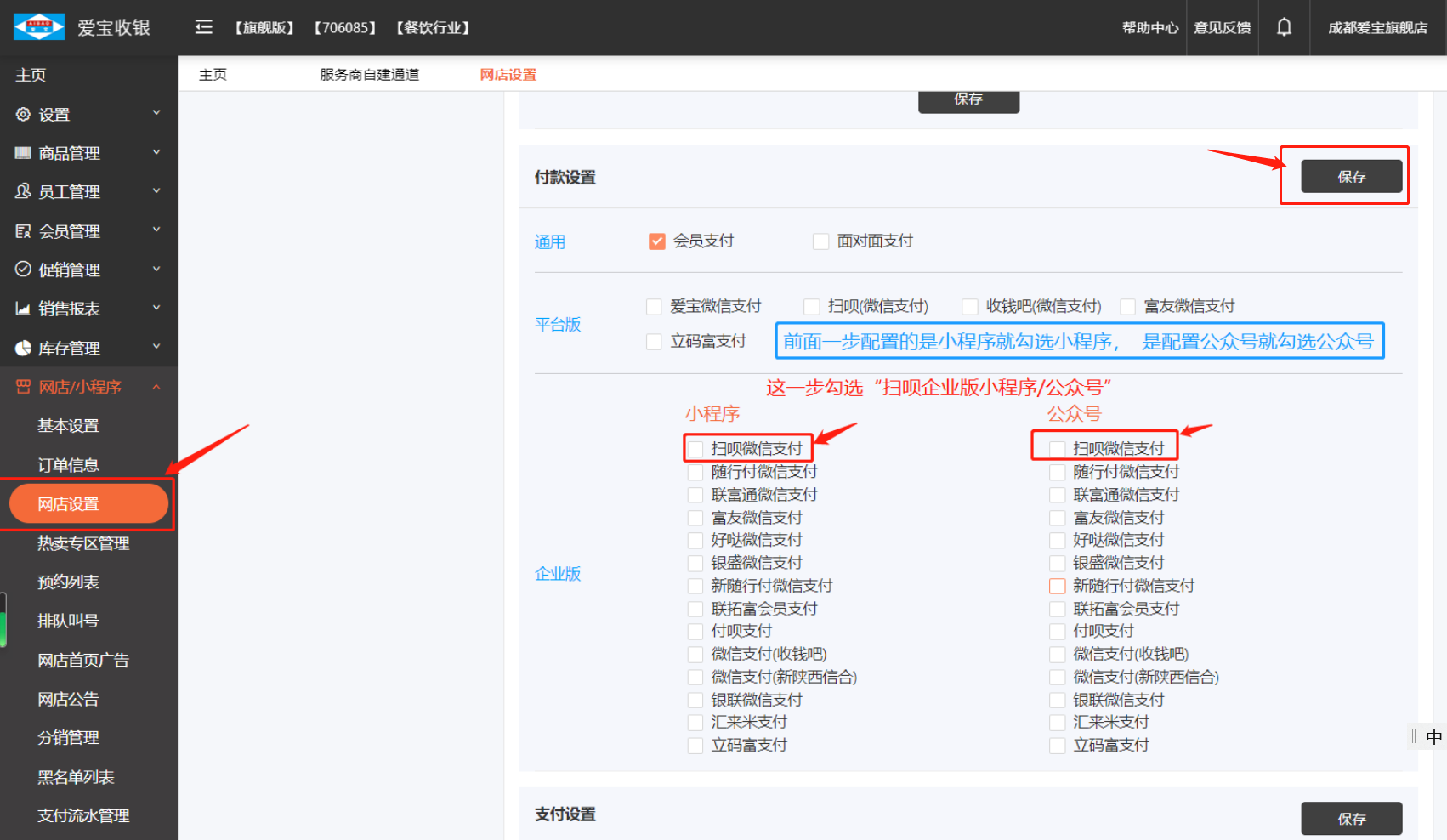This screenshot has height=840, width=1447.
Task: Expand the 会员管理 menu chevron
Action: click(x=156, y=230)
